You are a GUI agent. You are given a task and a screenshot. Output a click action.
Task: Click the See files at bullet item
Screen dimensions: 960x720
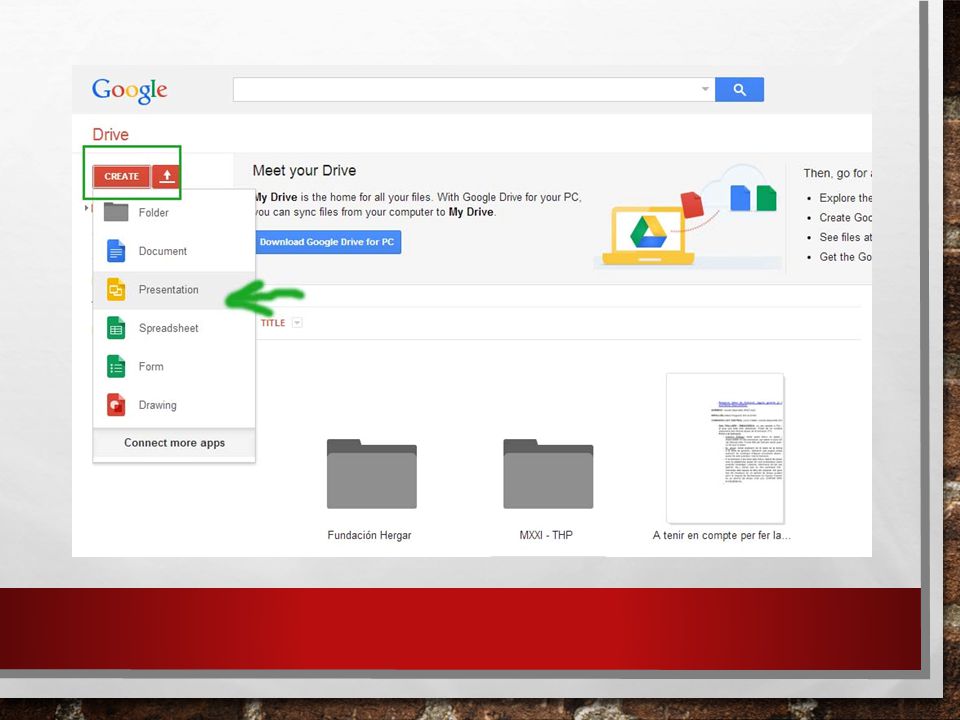(846, 237)
